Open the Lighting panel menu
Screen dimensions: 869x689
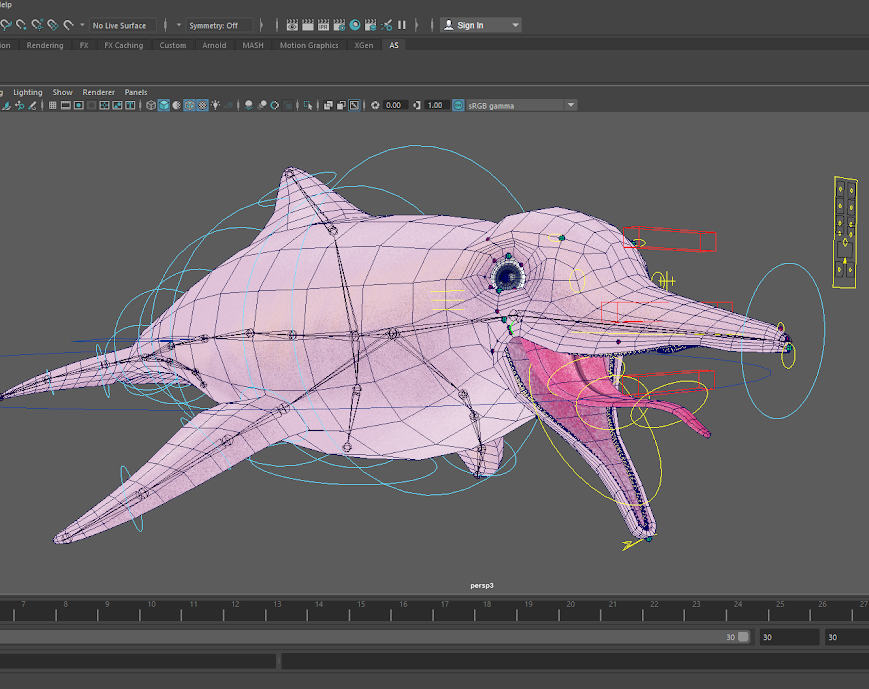tap(27, 92)
